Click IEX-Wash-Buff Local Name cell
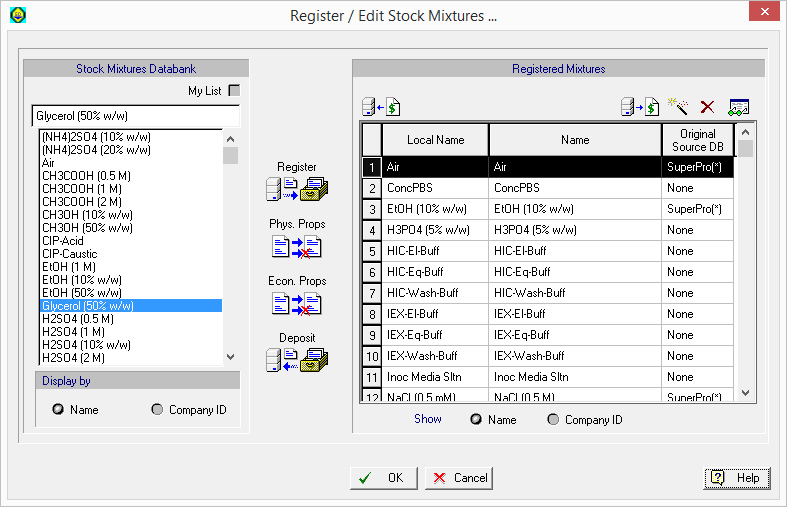 tap(435, 356)
